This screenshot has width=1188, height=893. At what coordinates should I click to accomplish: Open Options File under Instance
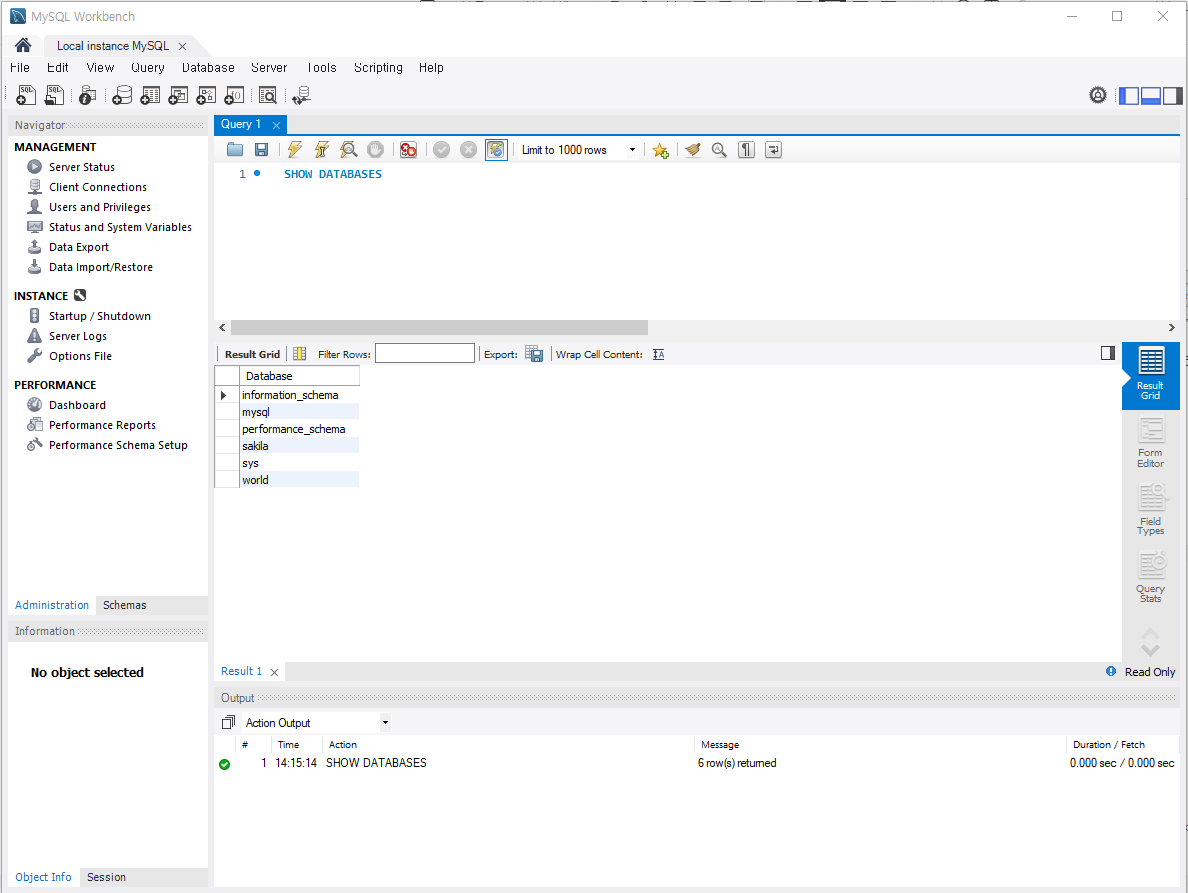coord(80,356)
